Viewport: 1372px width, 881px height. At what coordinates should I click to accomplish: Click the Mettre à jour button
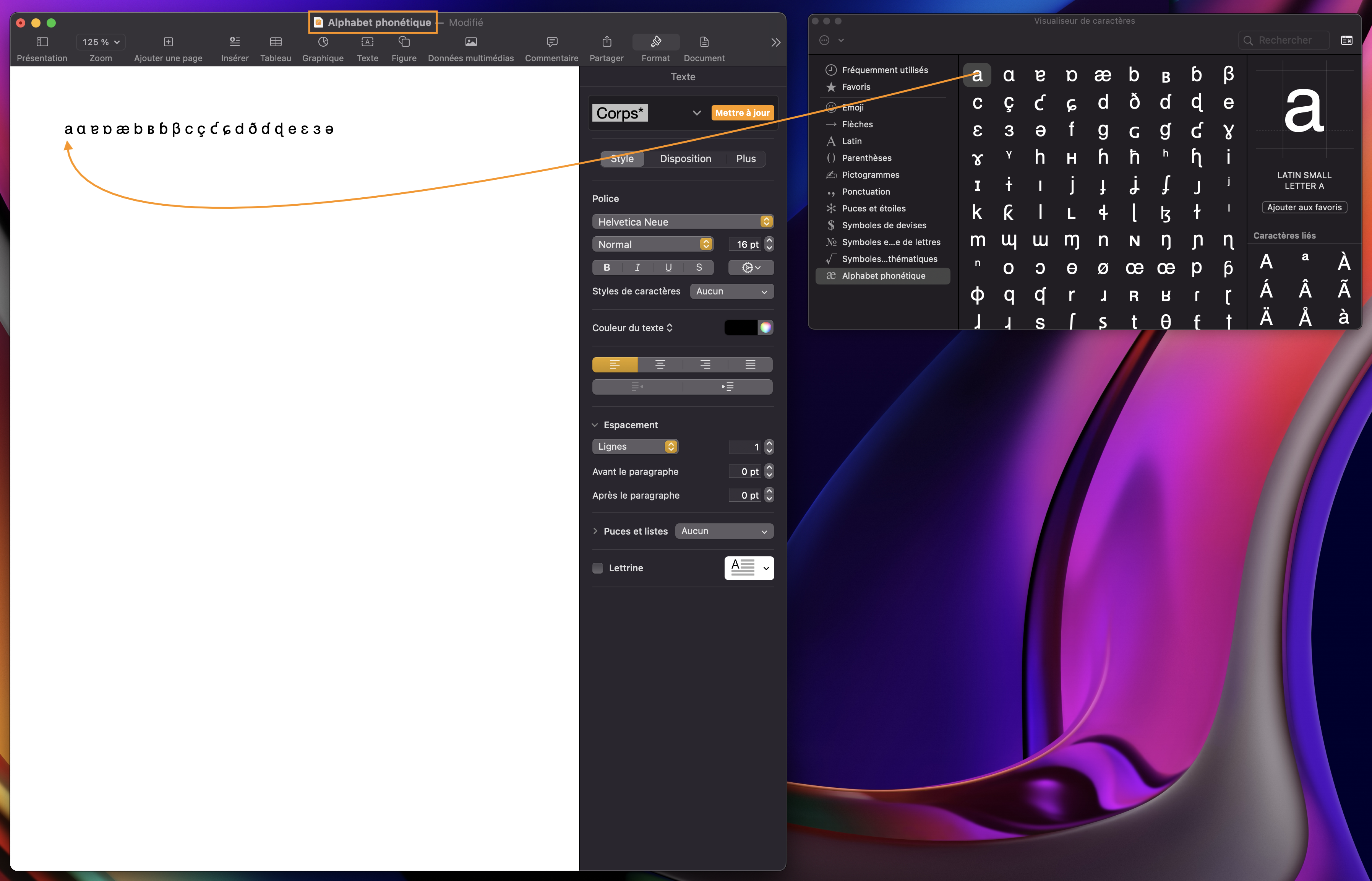742,113
